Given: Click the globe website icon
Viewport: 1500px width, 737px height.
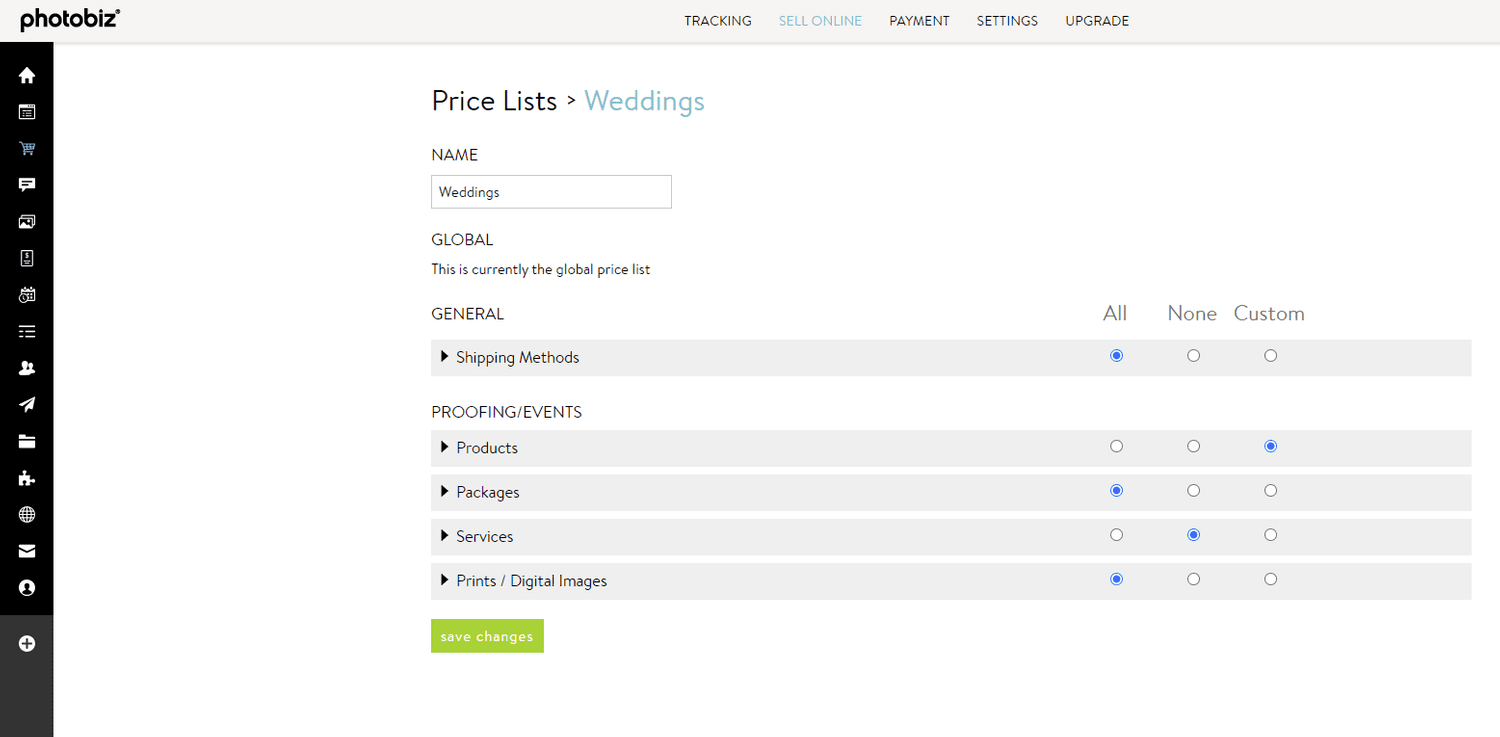Looking at the screenshot, I should pos(27,514).
